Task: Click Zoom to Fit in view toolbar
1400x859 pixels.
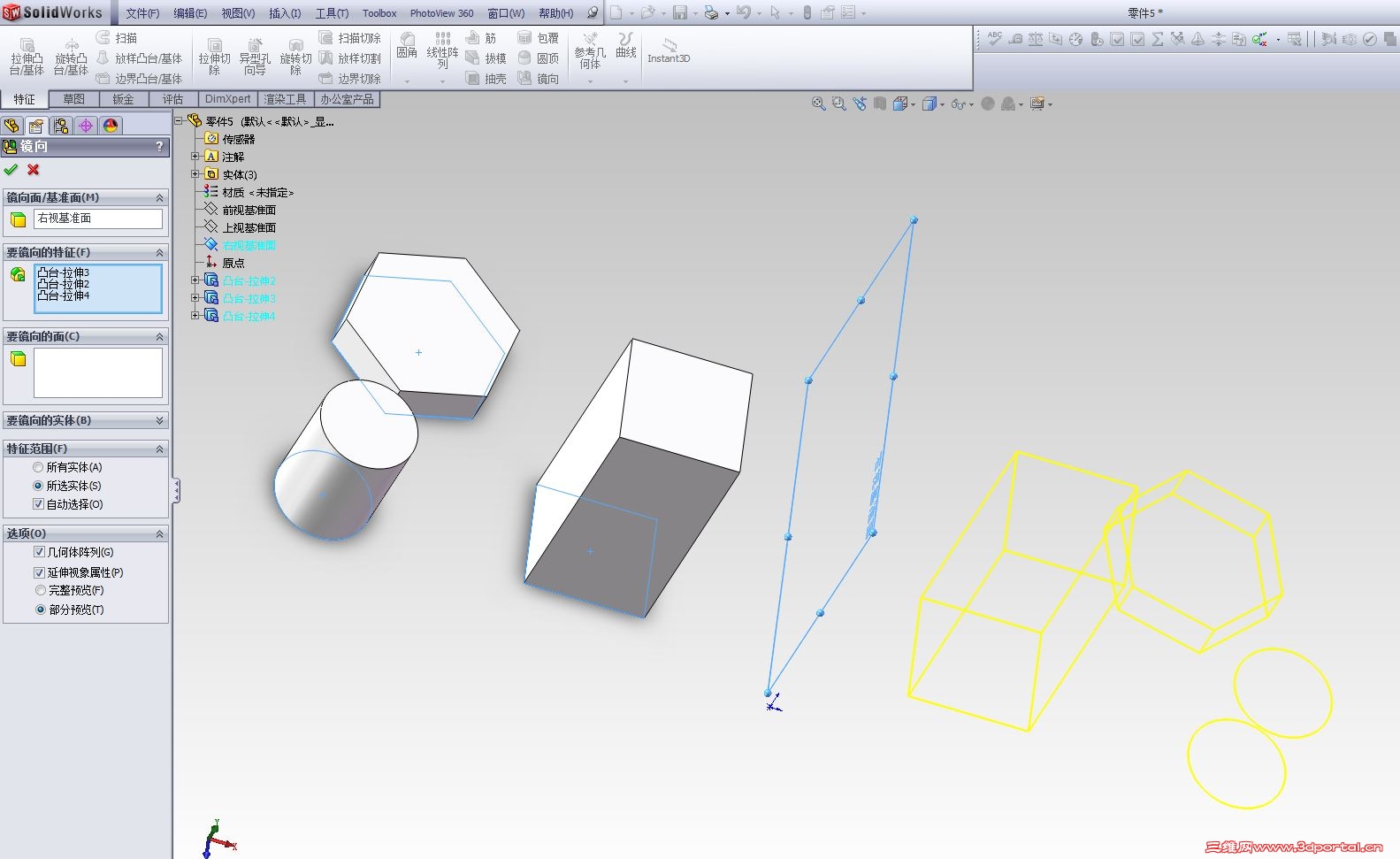Action: 819,104
